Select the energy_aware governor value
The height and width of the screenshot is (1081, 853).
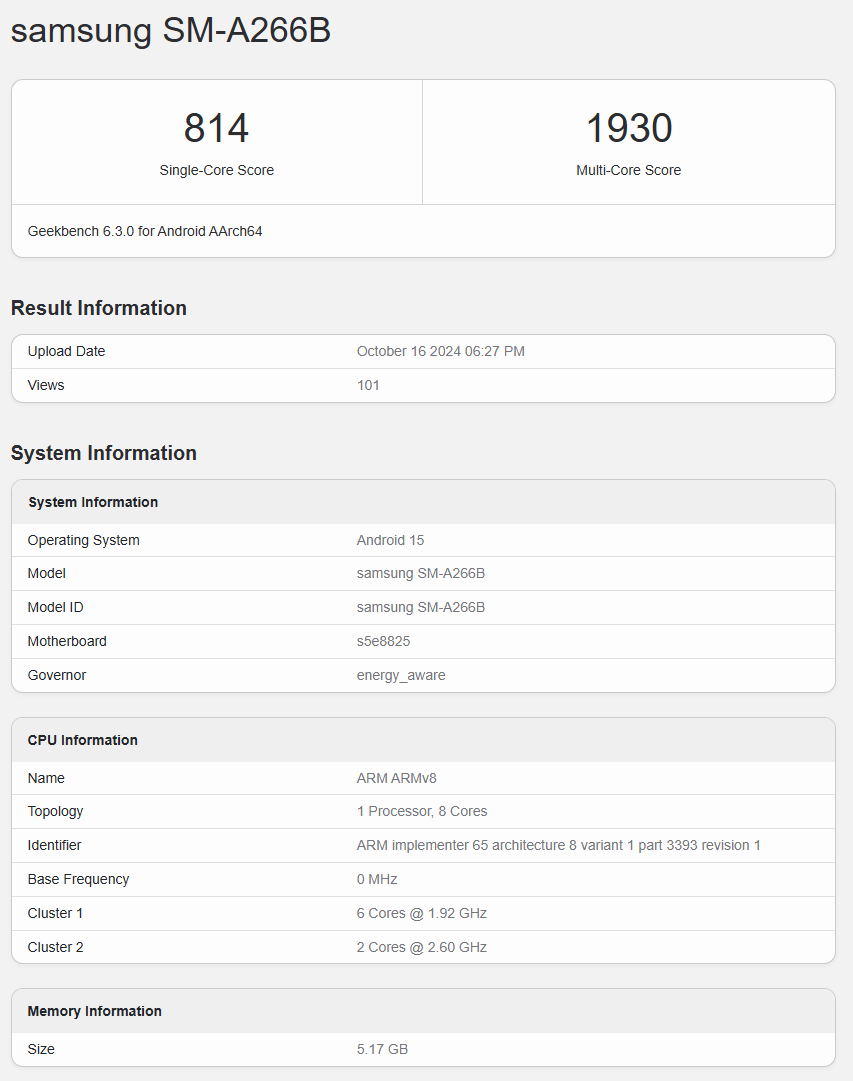(x=401, y=676)
